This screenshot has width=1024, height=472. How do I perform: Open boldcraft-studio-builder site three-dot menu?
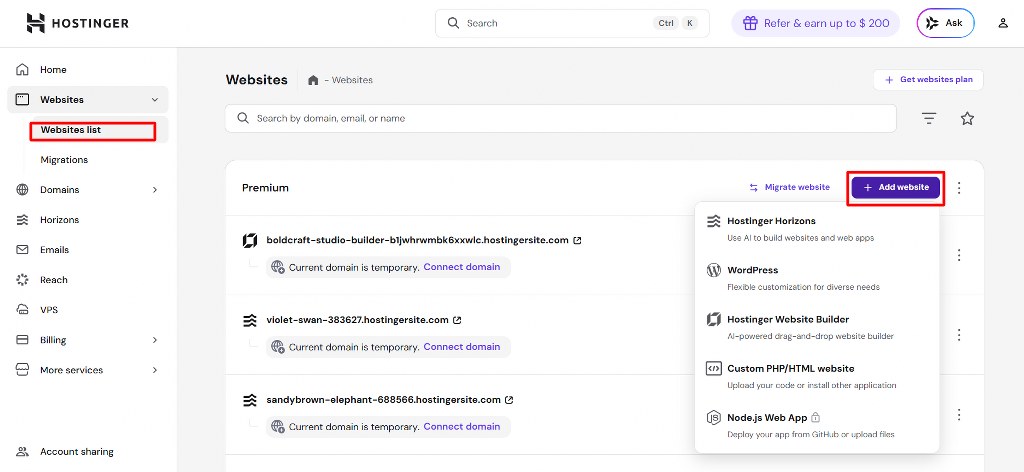click(x=959, y=255)
